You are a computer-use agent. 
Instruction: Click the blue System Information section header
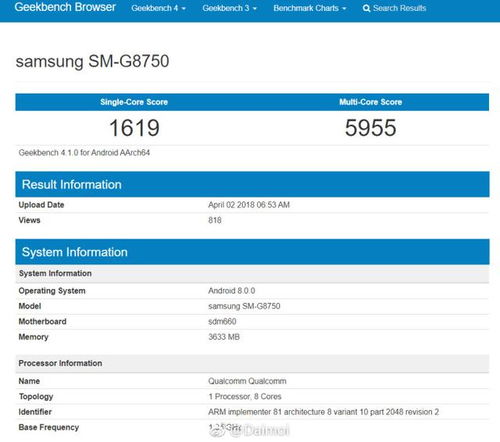[252, 252]
